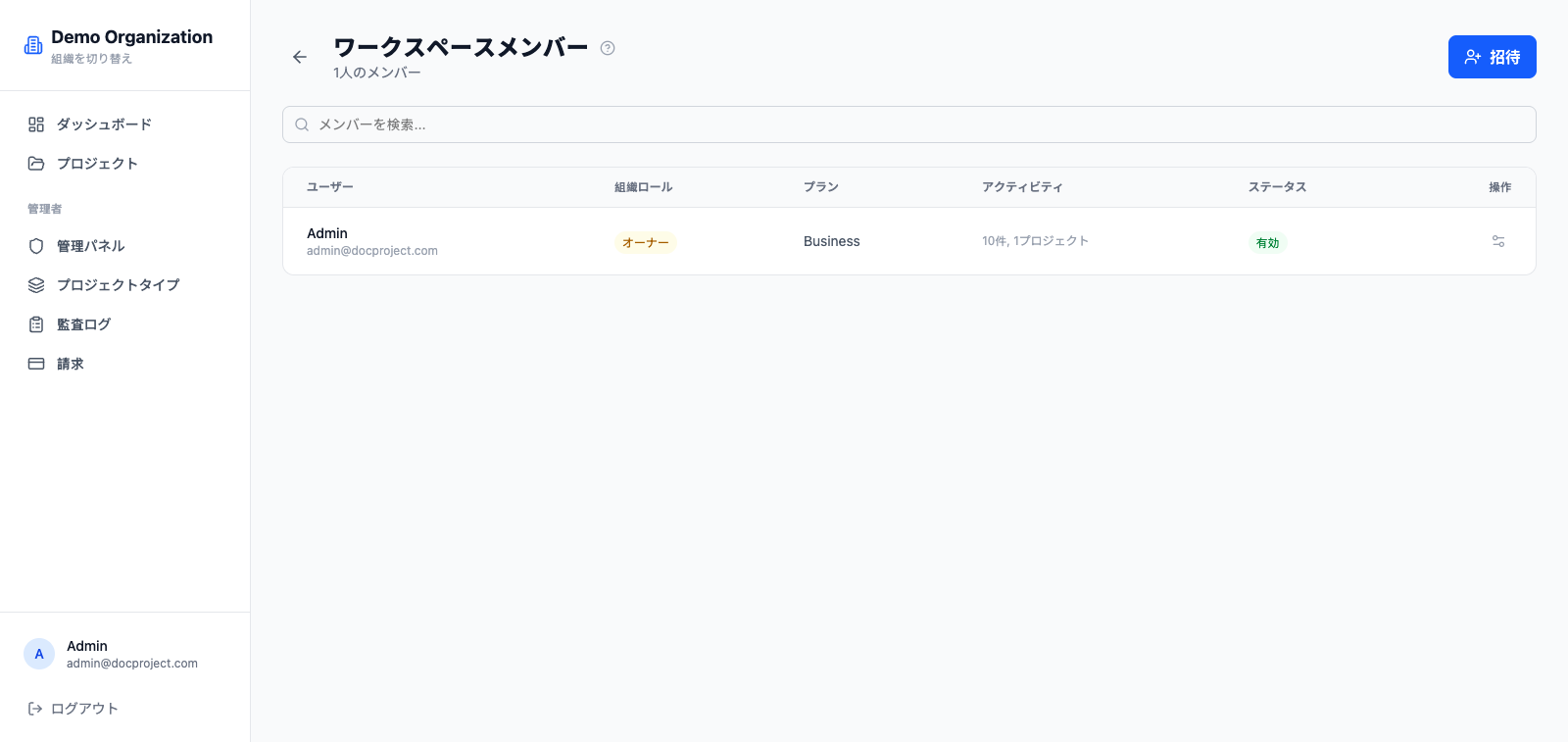Click the ログアウト link

coord(84,709)
